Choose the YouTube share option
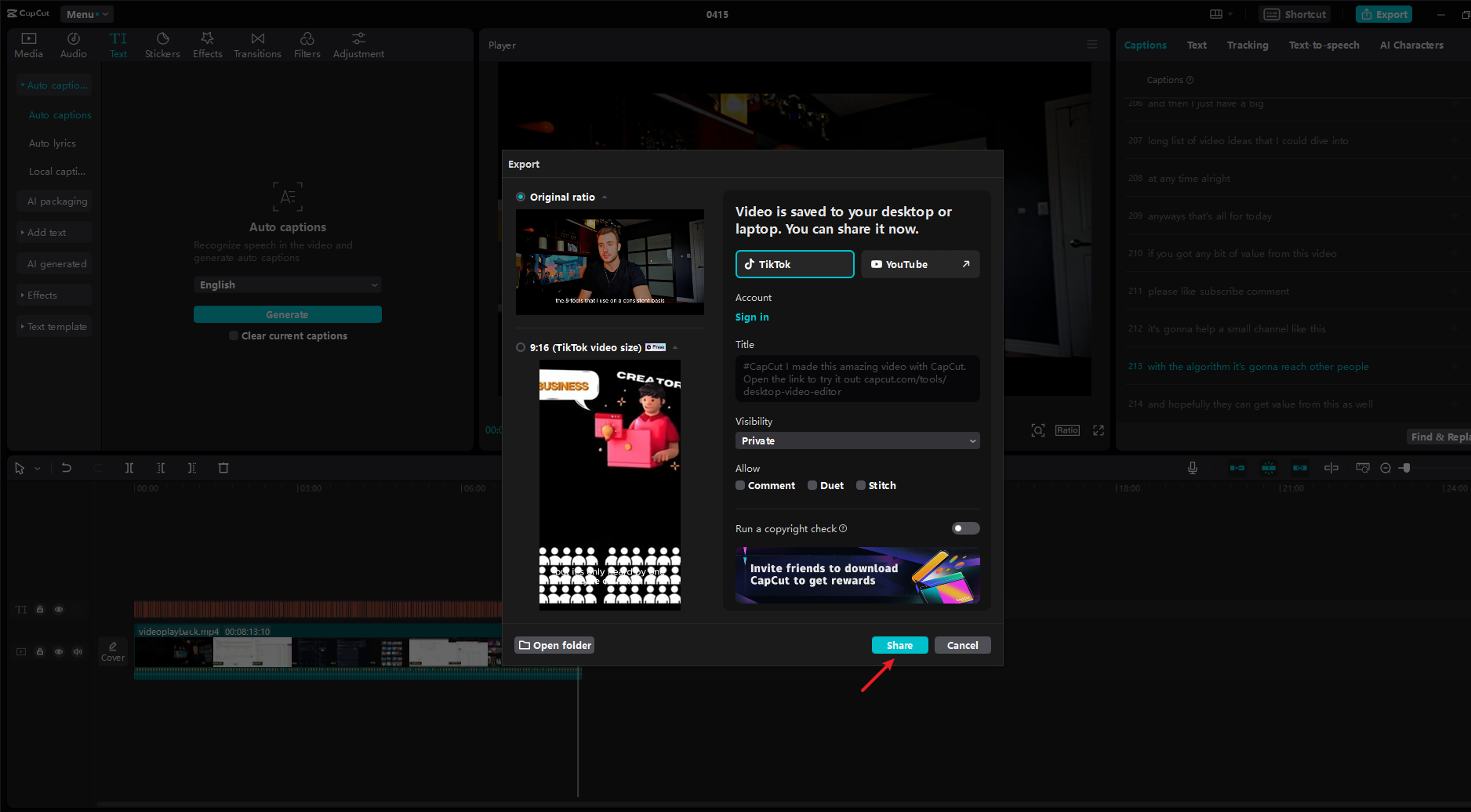 921,264
